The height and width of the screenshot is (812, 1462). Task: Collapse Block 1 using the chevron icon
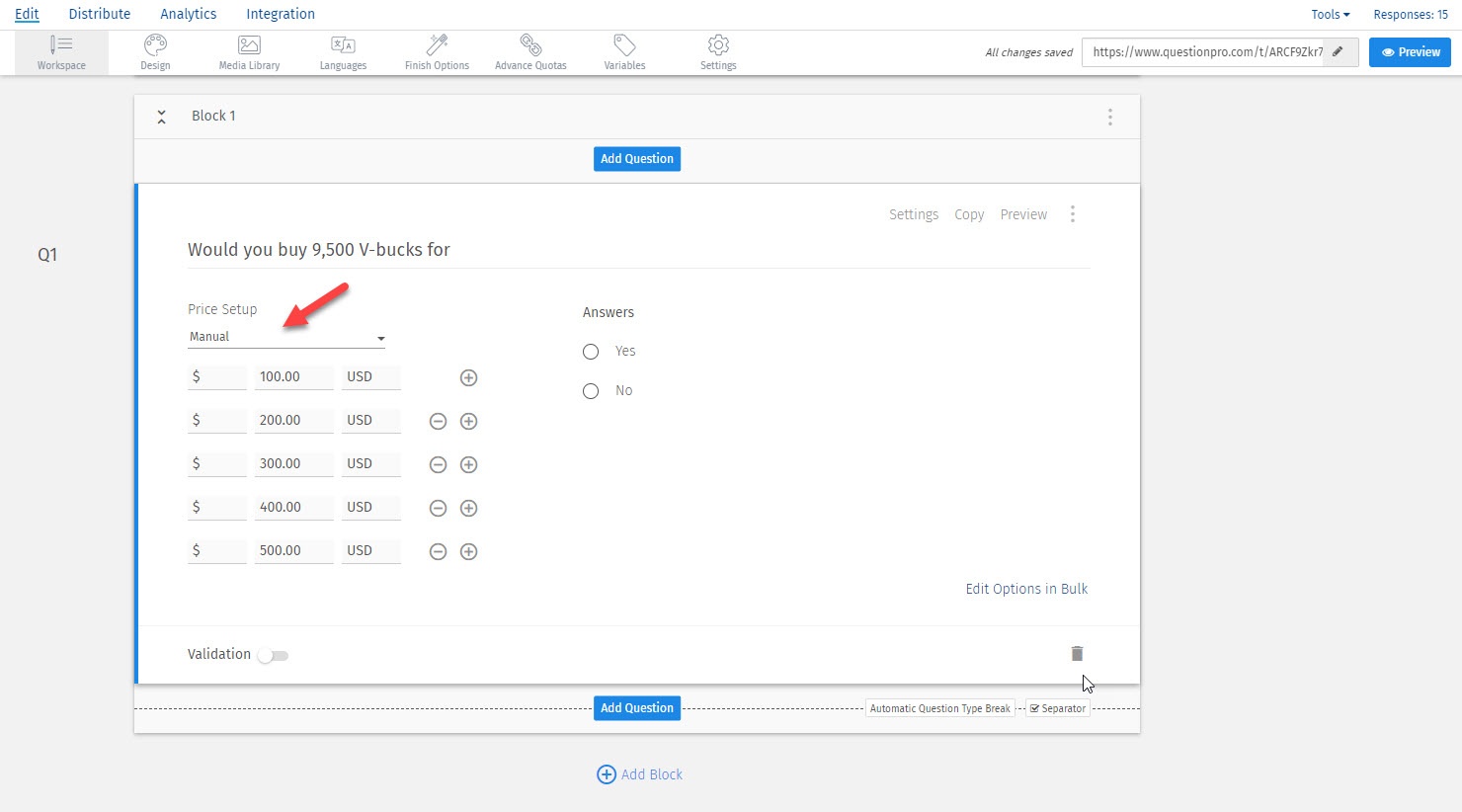(x=161, y=117)
